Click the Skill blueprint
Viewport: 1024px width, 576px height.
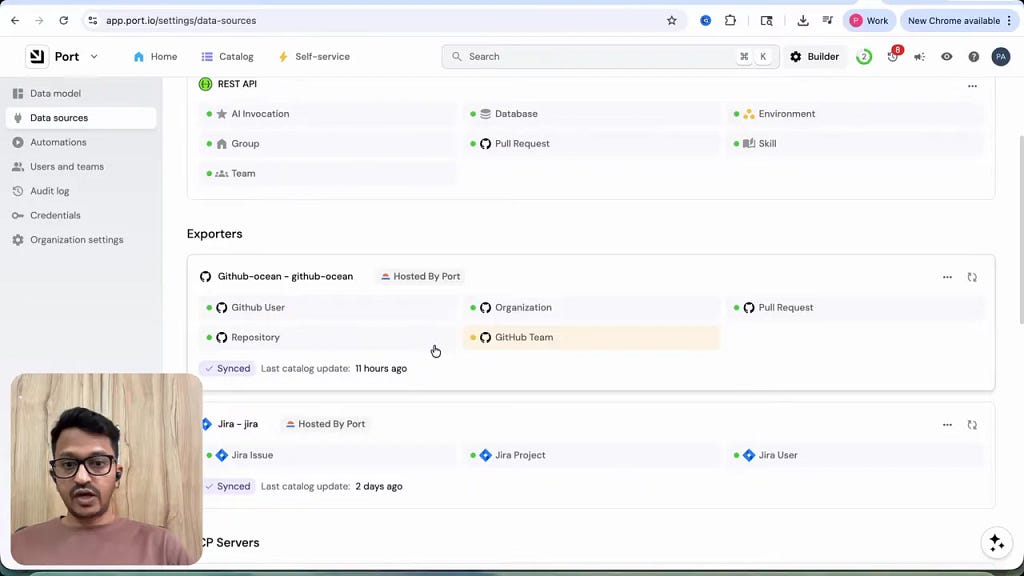(855, 144)
